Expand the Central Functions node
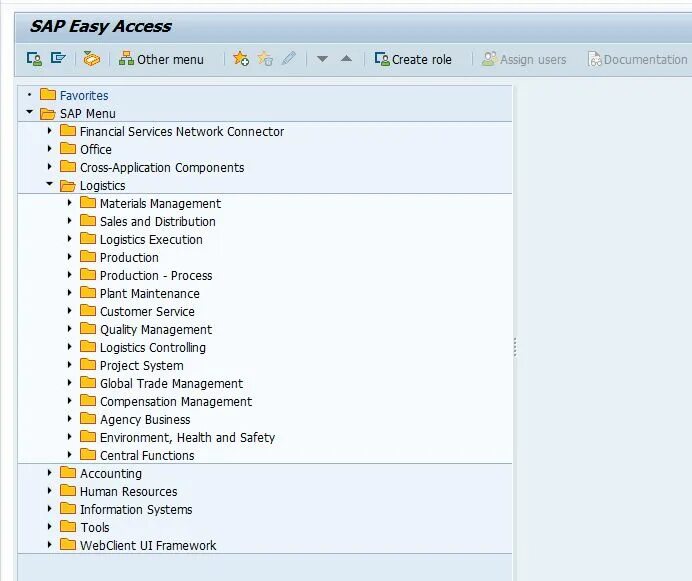This screenshot has height=581, width=692. pos(69,454)
